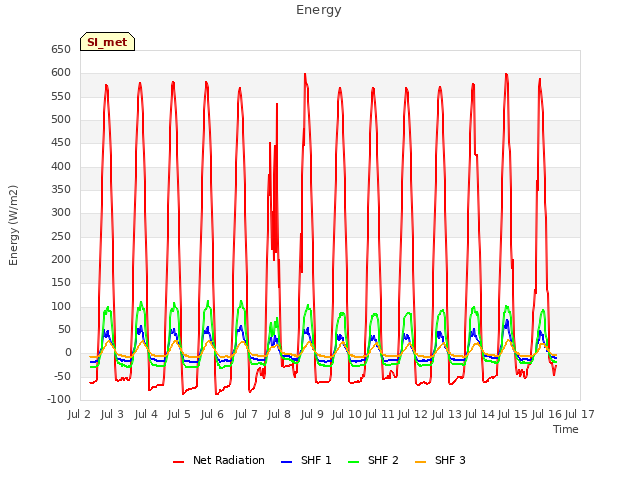
Task: Click the Jul 15 tick label
Action: 513,414
